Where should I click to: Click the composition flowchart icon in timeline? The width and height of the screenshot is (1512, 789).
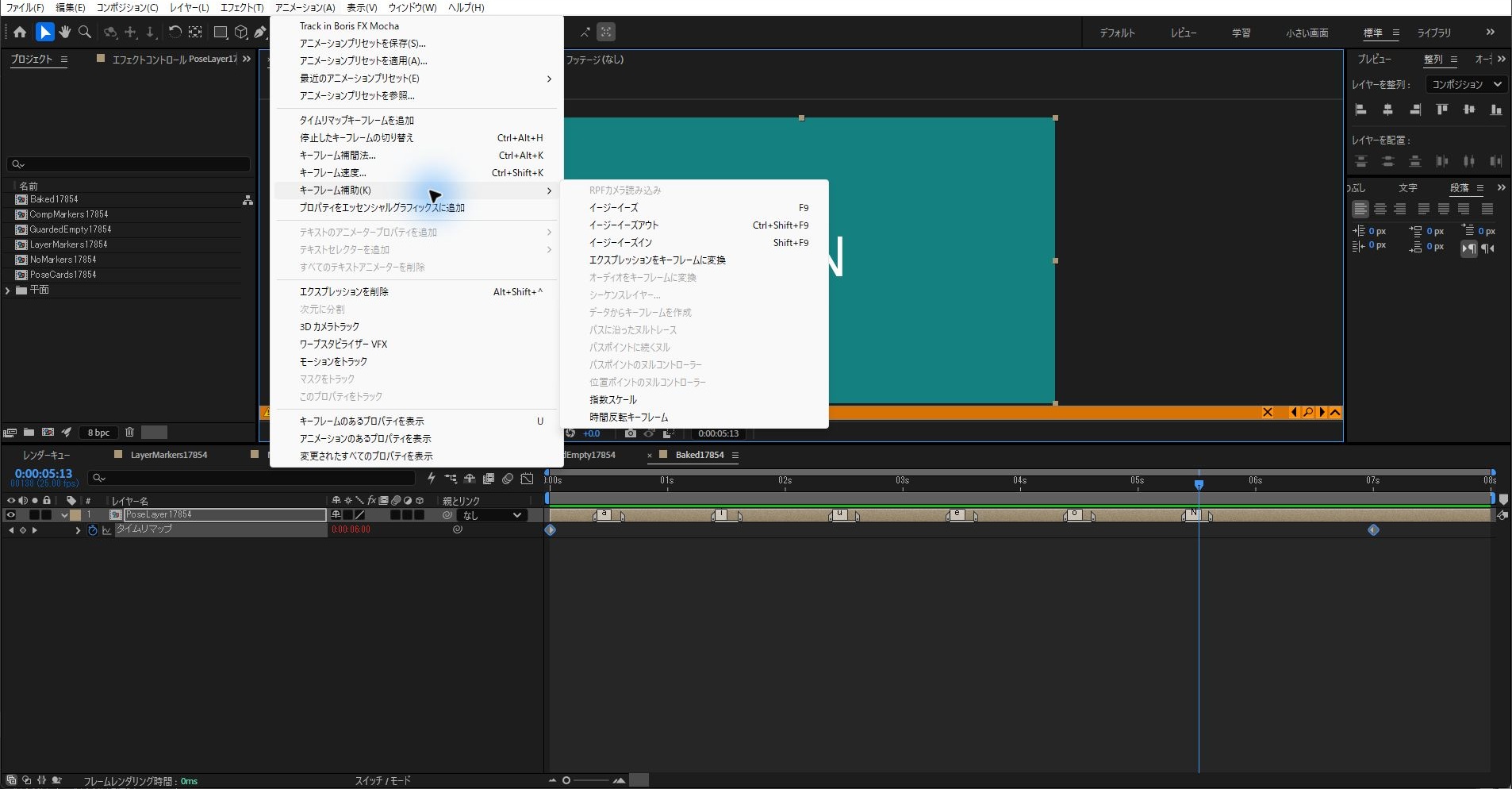tap(451, 479)
